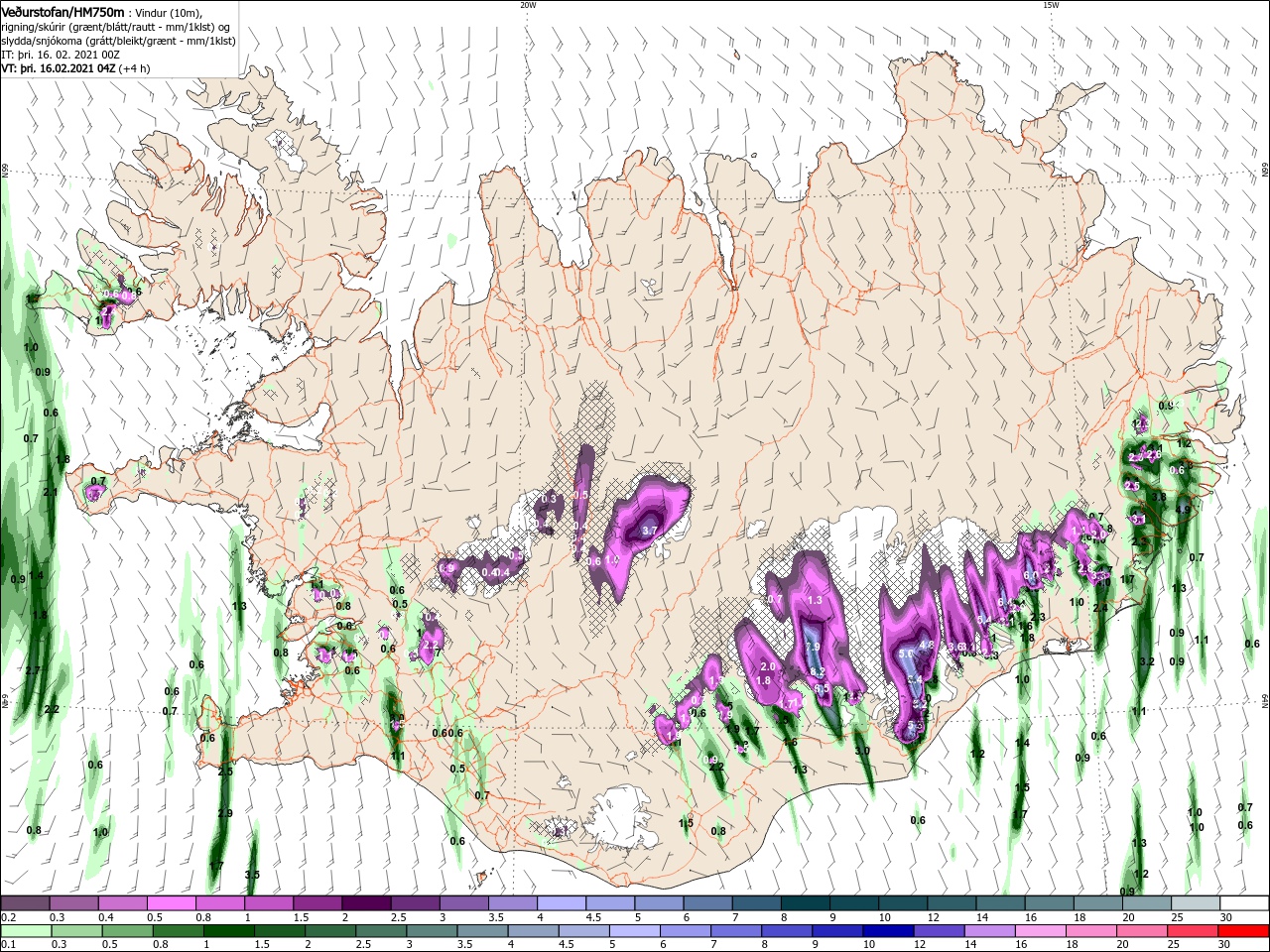This screenshot has width=1270, height=952.
Task: Click the 20W longitude label at the top
Action: (x=528, y=5)
